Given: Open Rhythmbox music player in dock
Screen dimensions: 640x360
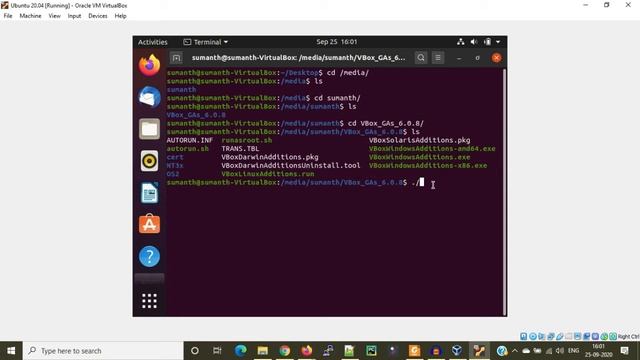Looking at the screenshot, I should pos(149,161).
